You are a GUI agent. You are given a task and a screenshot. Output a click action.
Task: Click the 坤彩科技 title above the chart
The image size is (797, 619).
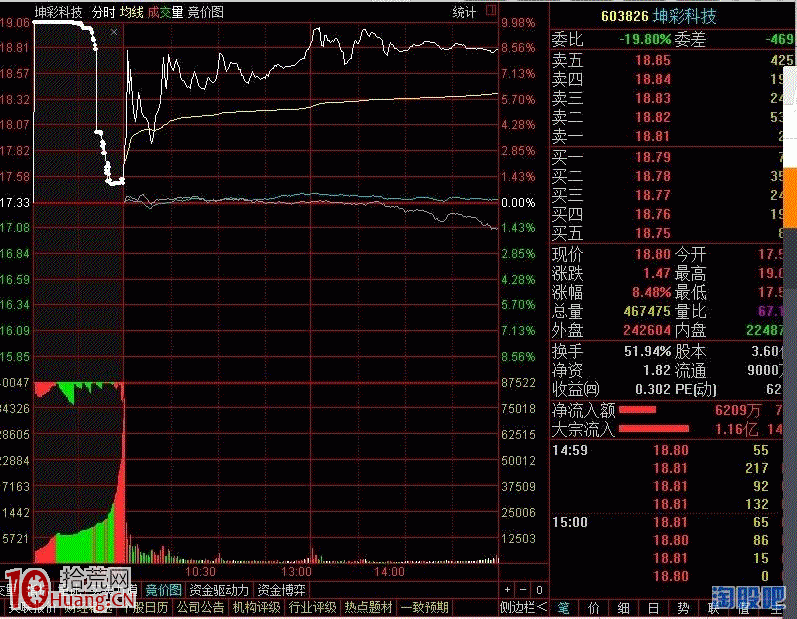(58, 12)
